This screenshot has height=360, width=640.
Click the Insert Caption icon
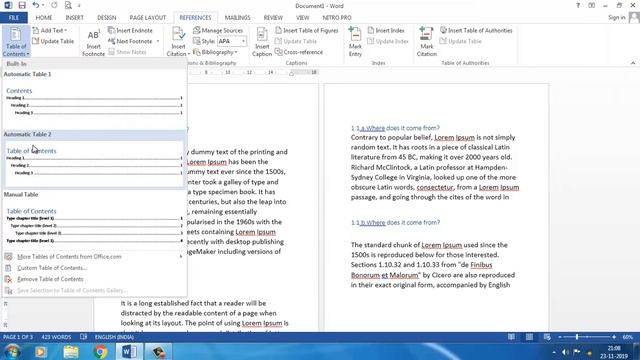click(262, 35)
